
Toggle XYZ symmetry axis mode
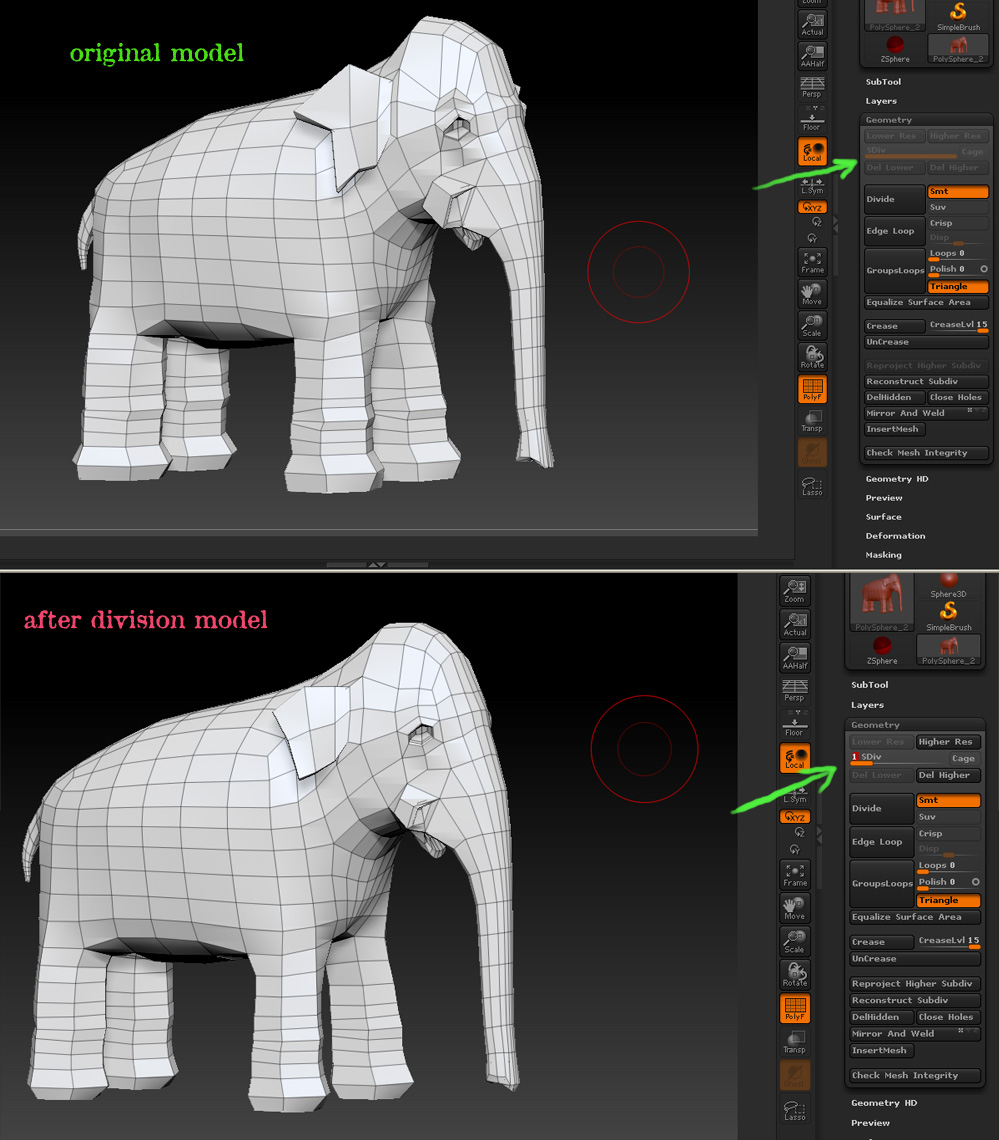click(x=812, y=207)
